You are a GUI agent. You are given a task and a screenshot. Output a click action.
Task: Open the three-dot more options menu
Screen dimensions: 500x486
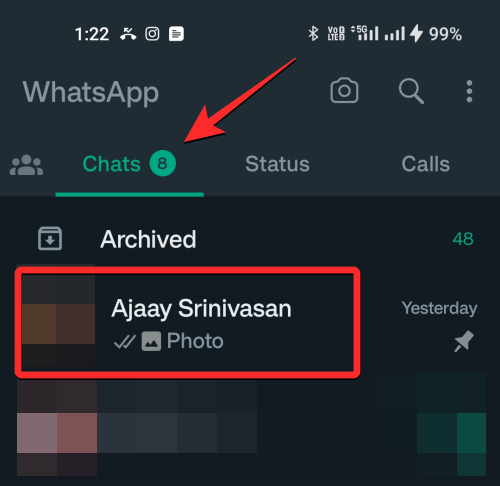(469, 91)
